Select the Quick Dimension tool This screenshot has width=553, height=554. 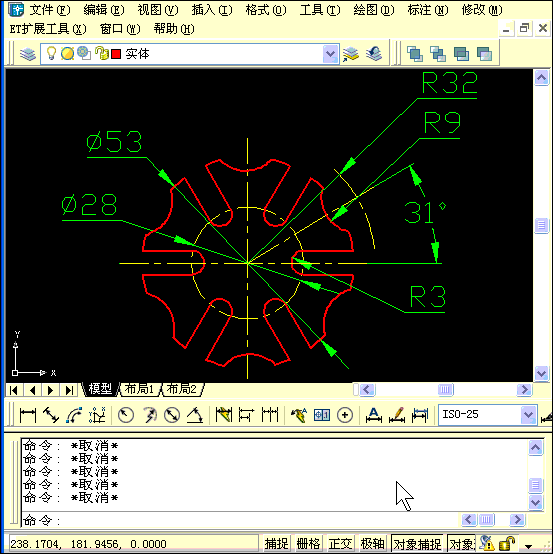(x=224, y=415)
